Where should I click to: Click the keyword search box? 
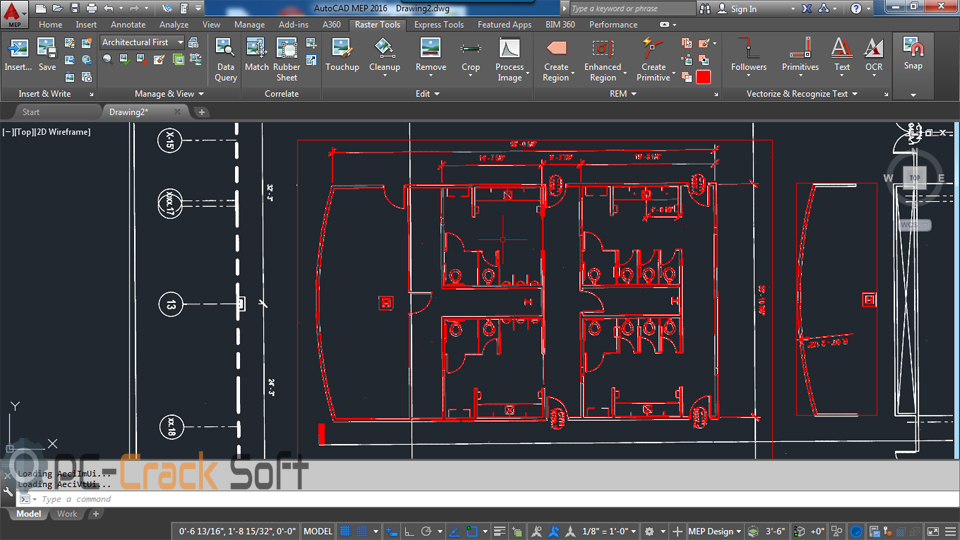(633, 9)
